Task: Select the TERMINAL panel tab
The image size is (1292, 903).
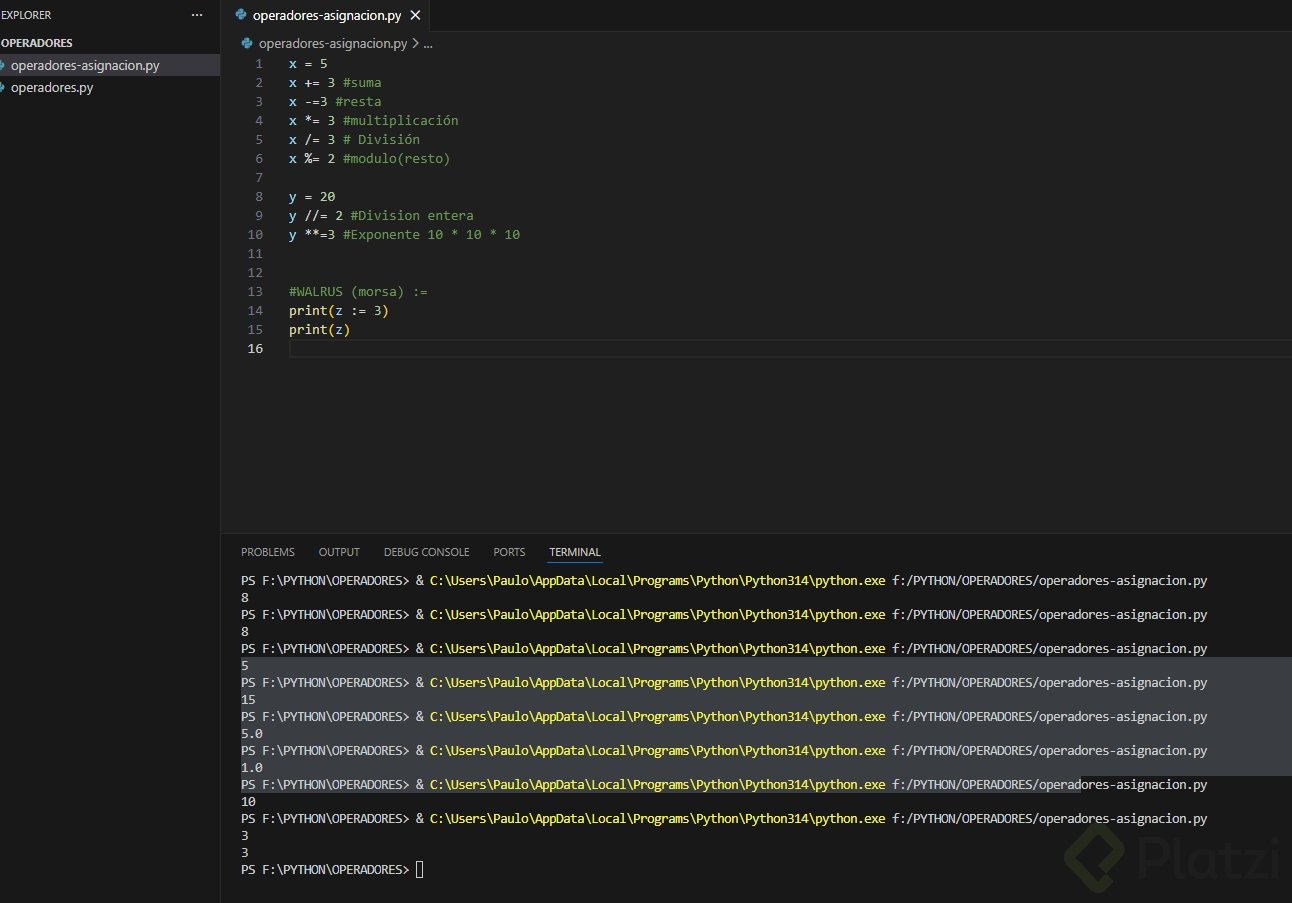Action: tap(575, 552)
